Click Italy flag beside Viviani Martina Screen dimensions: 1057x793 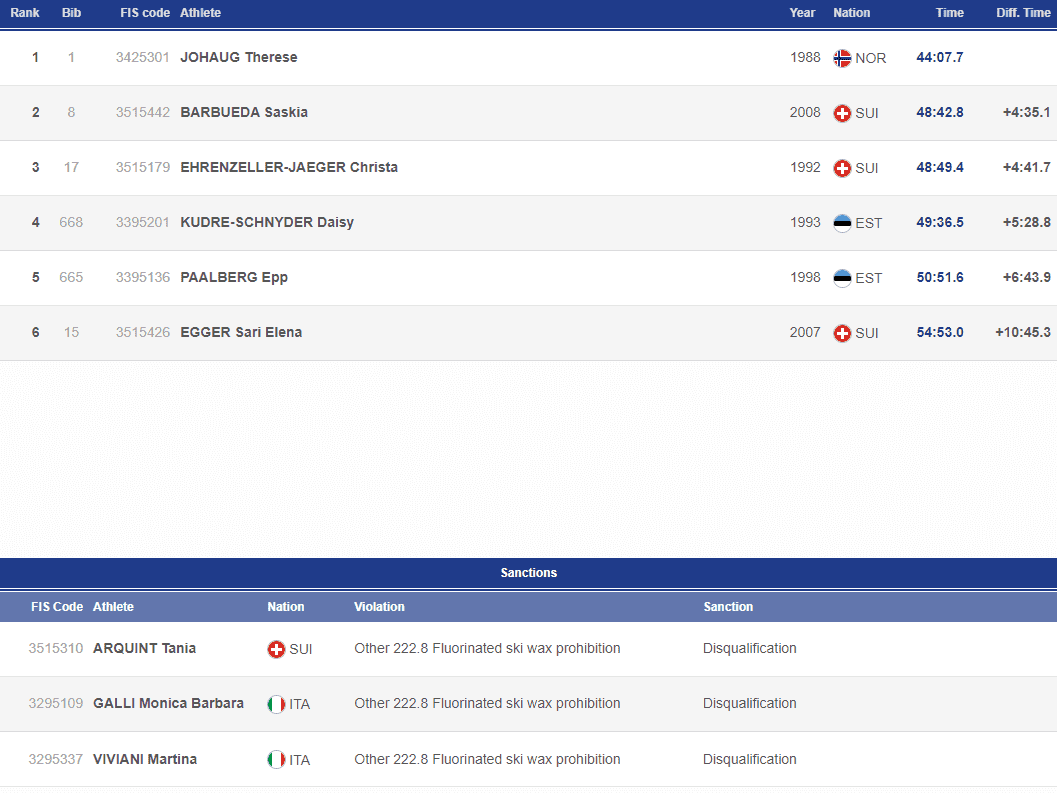click(x=276, y=760)
